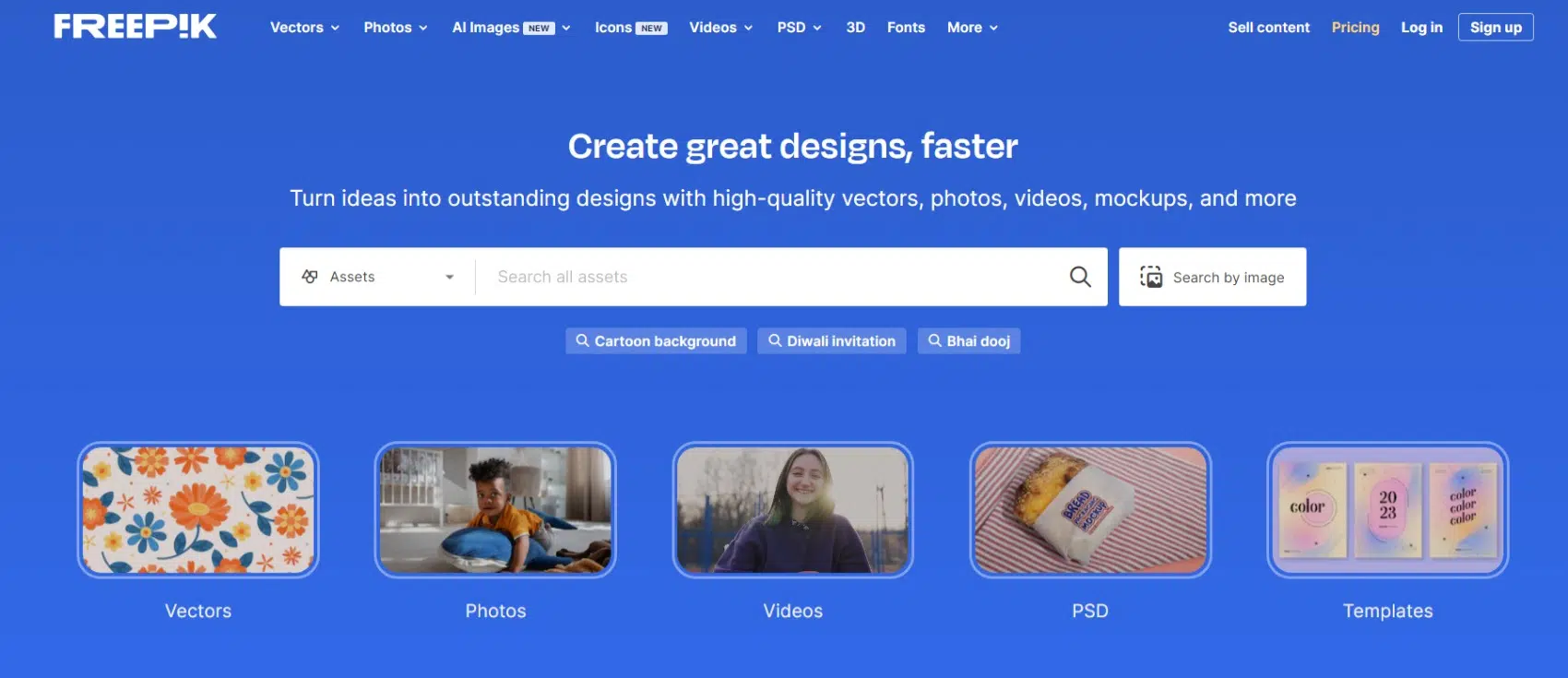Click the NEW badge beside AI Images
The width and height of the screenshot is (1568, 678).
tap(540, 29)
